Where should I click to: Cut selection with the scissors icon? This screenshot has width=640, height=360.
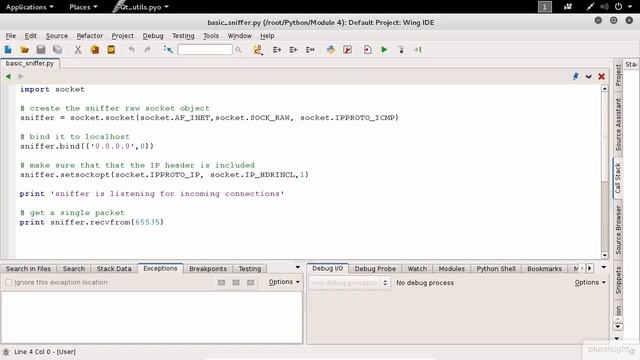tap(78, 50)
